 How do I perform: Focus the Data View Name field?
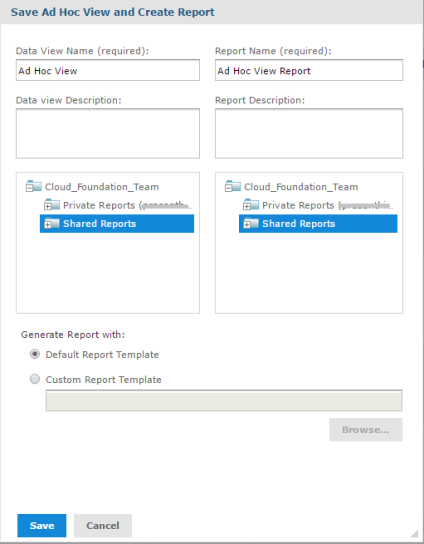pyautogui.click(x=108, y=70)
